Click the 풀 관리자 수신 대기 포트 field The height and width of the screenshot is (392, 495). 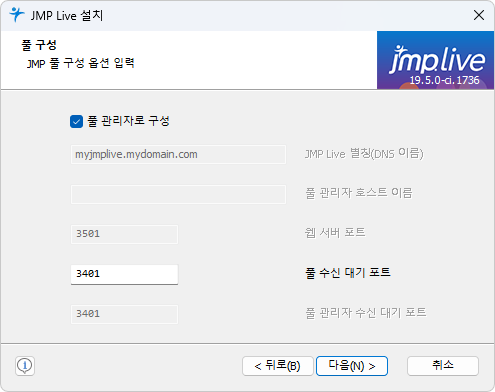[124, 314]
